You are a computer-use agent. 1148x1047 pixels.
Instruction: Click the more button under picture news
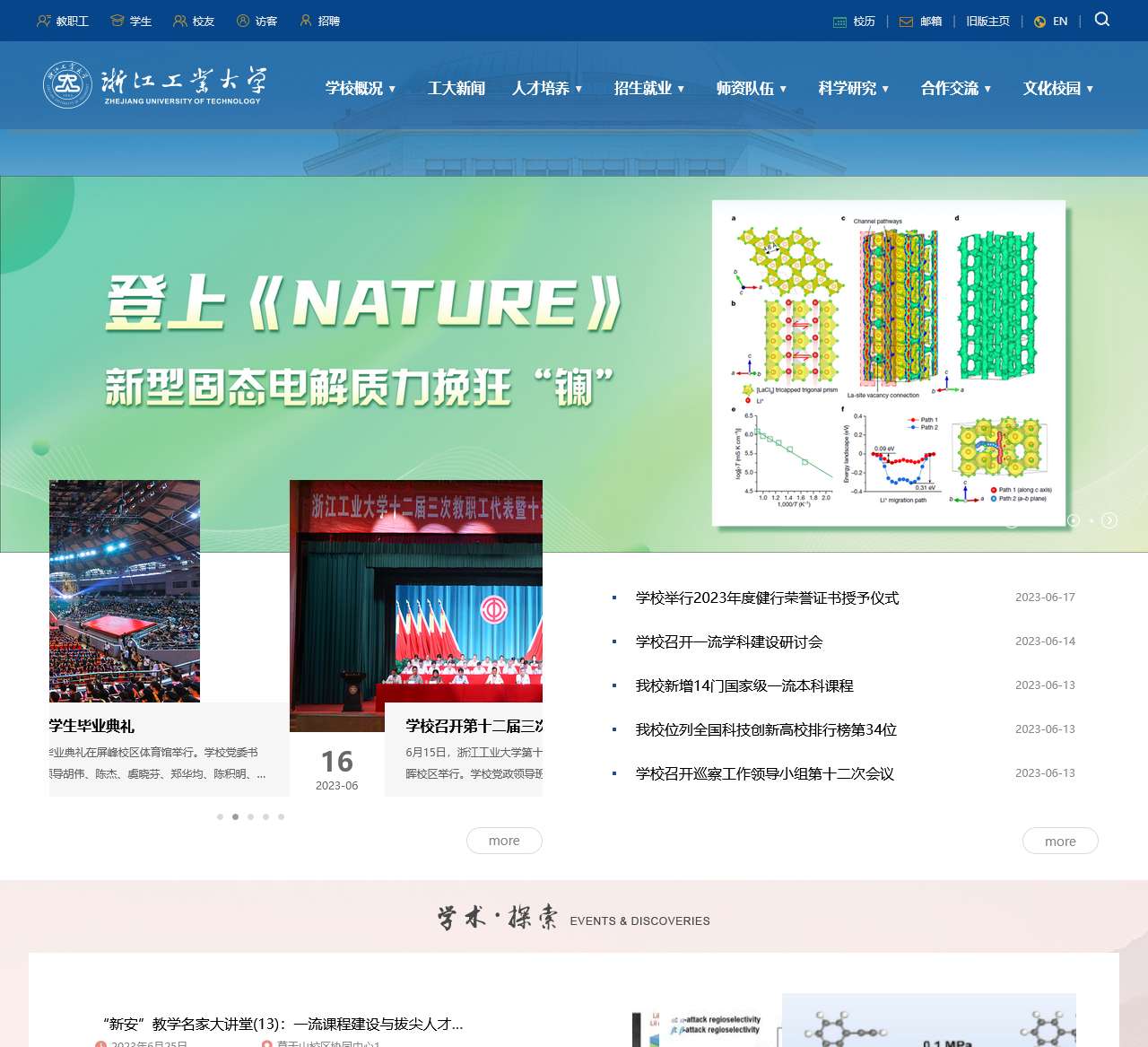point(504,841)
